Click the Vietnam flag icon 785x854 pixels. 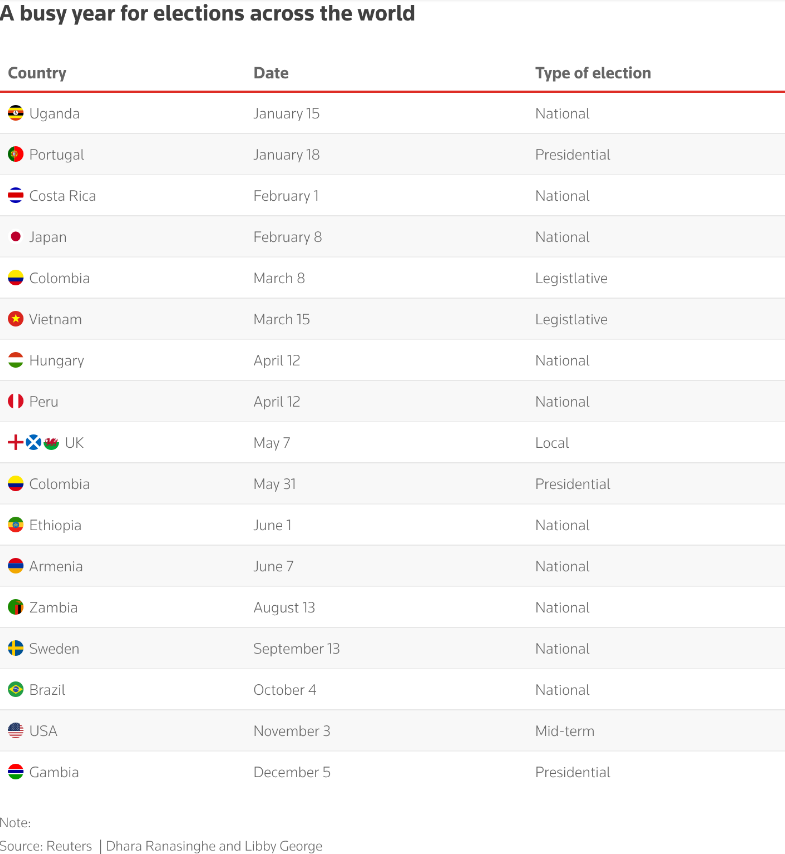click(x=15, y=319)
